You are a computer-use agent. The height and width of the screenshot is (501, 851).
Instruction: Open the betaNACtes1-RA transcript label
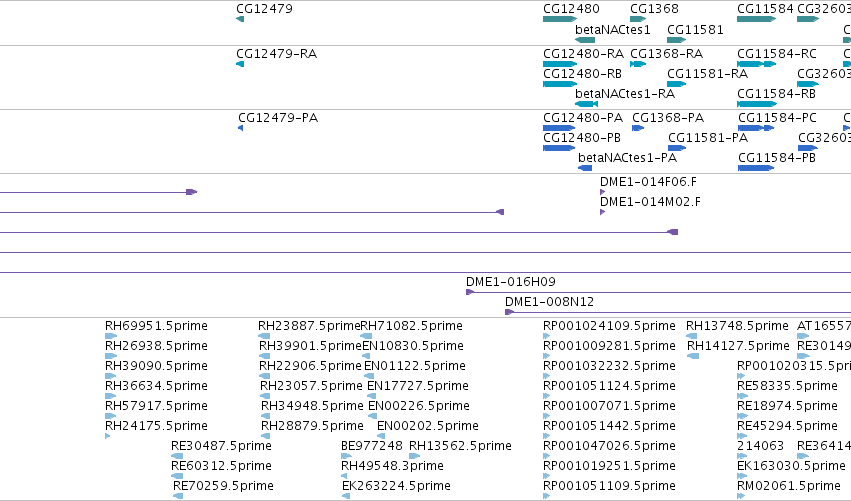pos(625,94)
